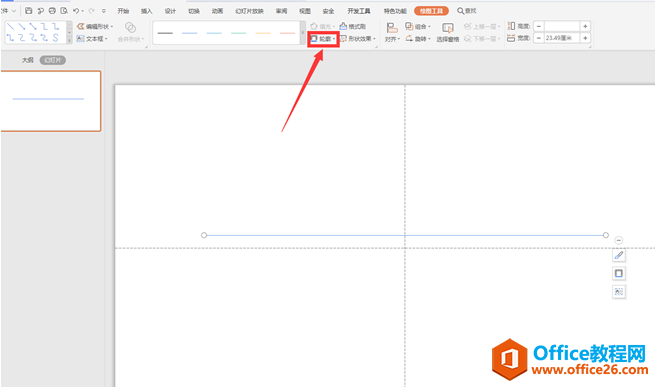Image resolution: width=655 pixels, height=387 pixels.
Task: Undo the last action
Action: click(76, 11)
